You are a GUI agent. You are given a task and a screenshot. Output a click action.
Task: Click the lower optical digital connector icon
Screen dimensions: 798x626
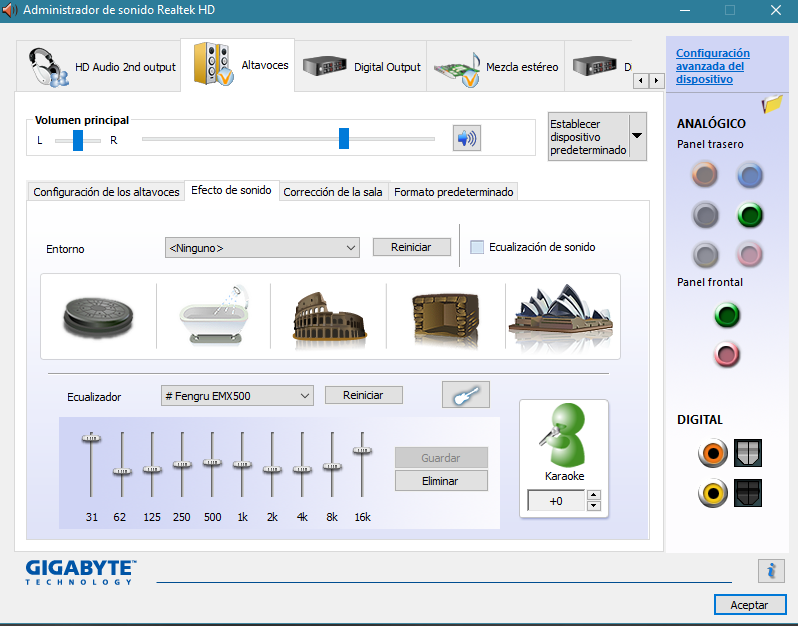748,493
